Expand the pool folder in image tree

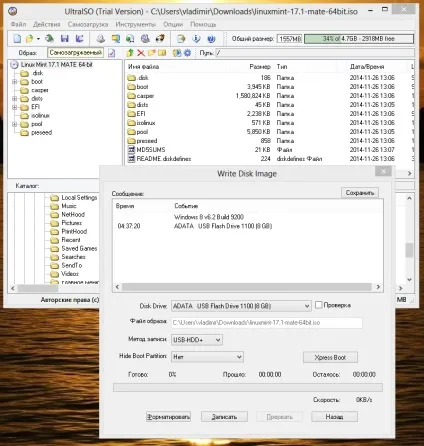pyautogui.click(x=14, y=124)
